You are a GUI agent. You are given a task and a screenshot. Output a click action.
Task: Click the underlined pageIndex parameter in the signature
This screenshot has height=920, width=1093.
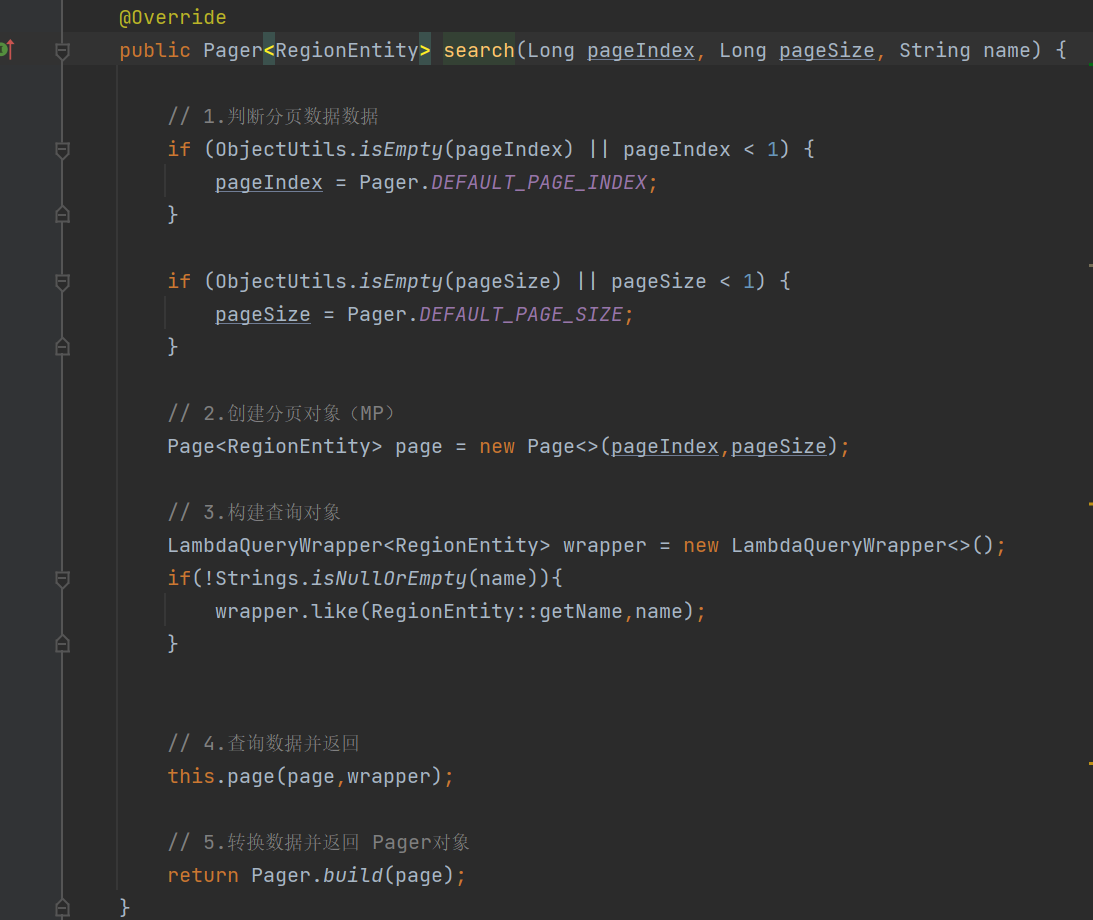(640, 50)
